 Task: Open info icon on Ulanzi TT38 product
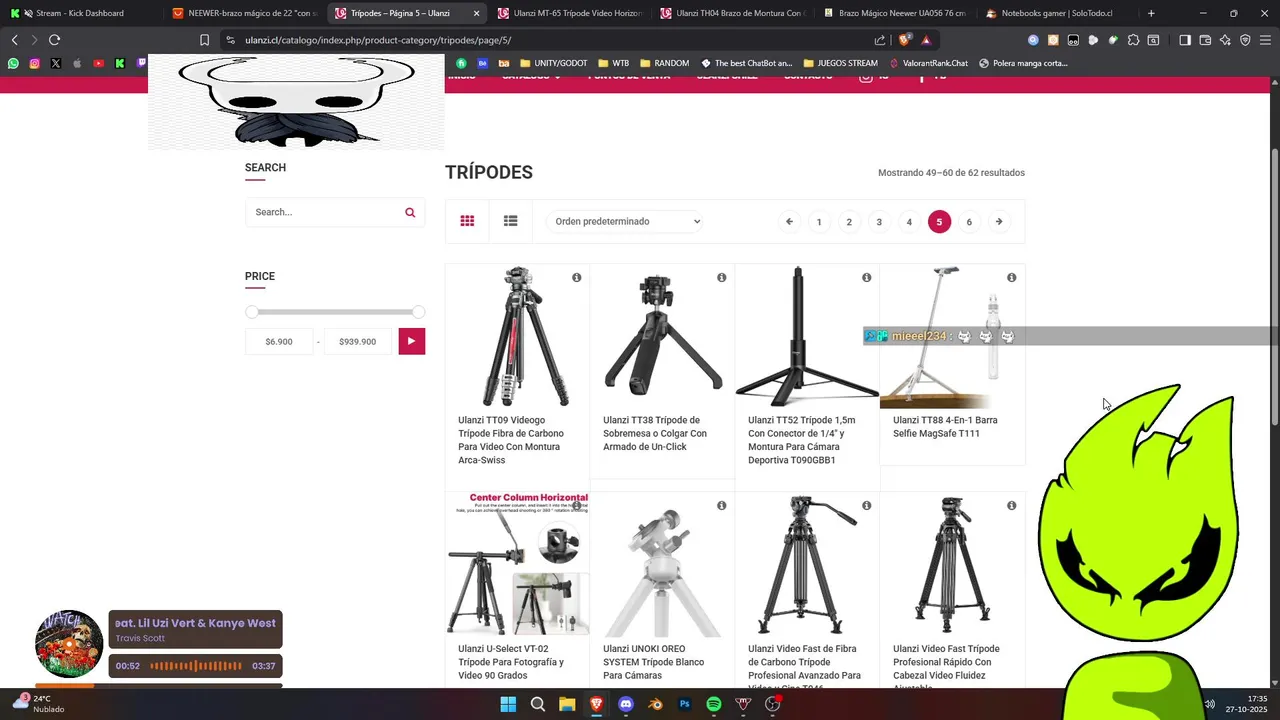coord(721,277)
